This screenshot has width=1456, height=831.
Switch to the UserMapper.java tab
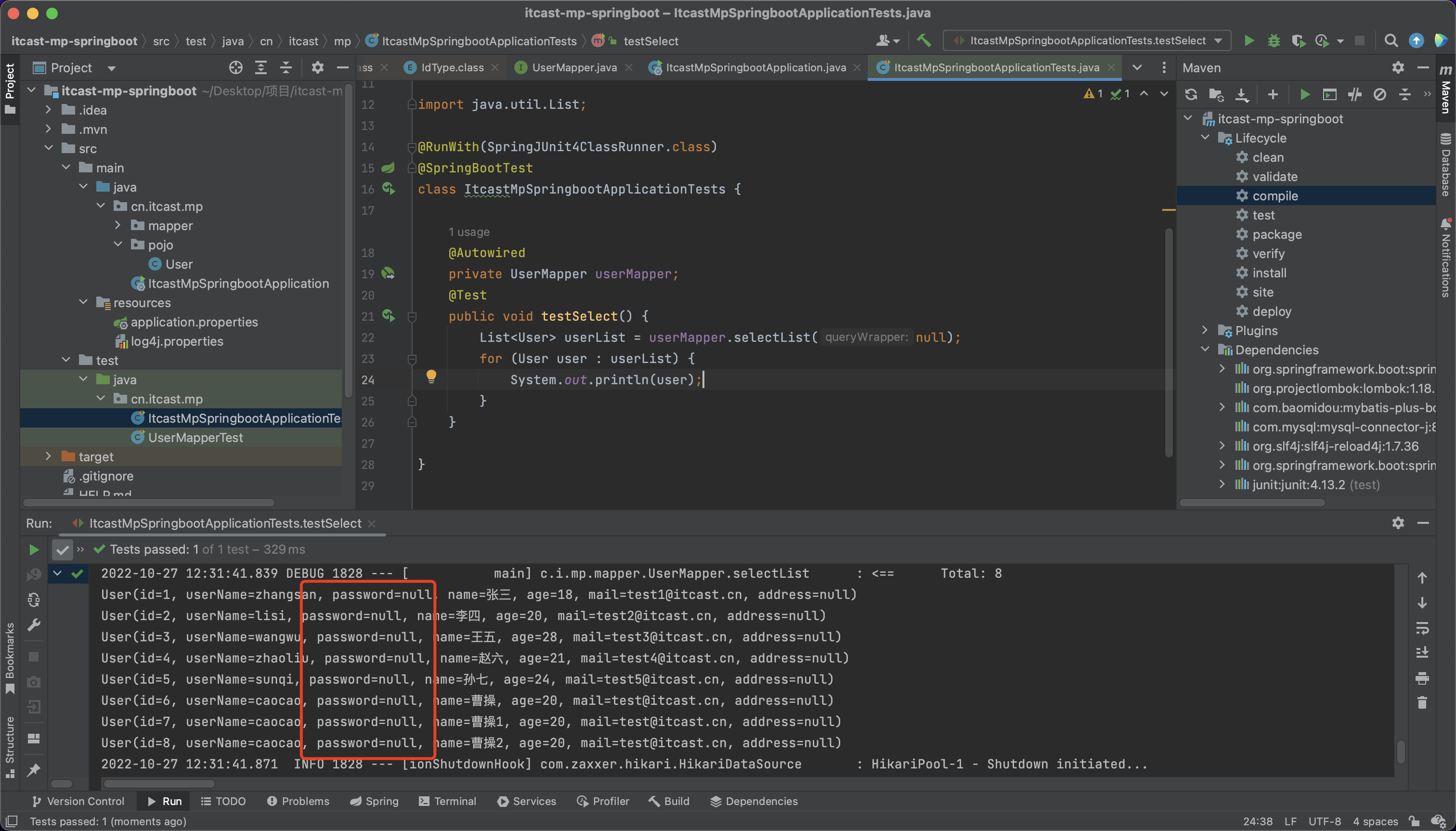point(573,67)
